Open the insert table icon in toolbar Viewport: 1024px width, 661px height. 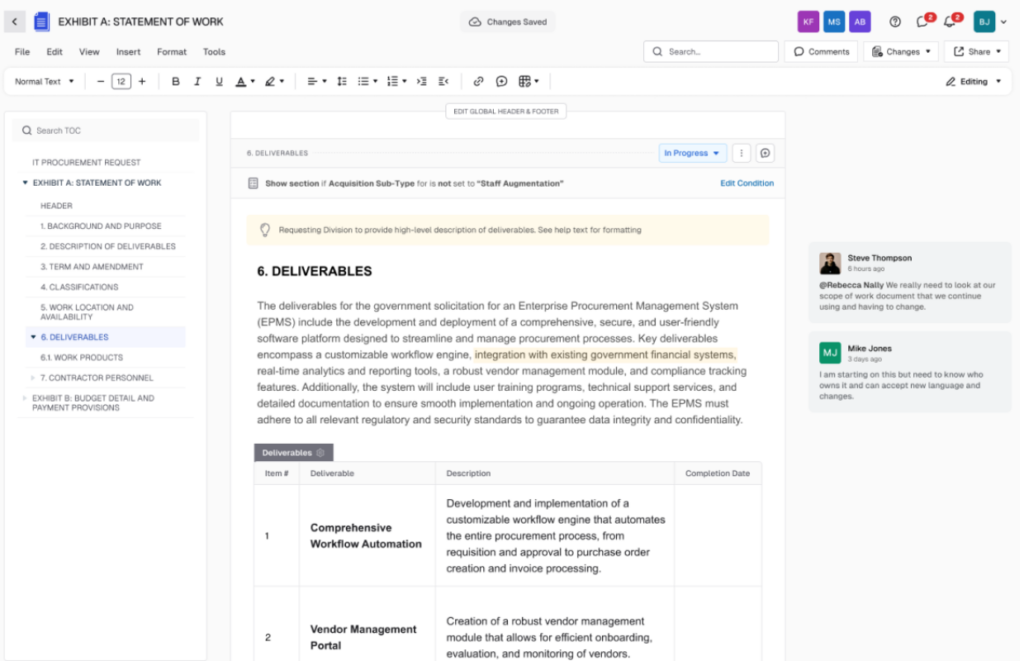(x=525, y=81)
